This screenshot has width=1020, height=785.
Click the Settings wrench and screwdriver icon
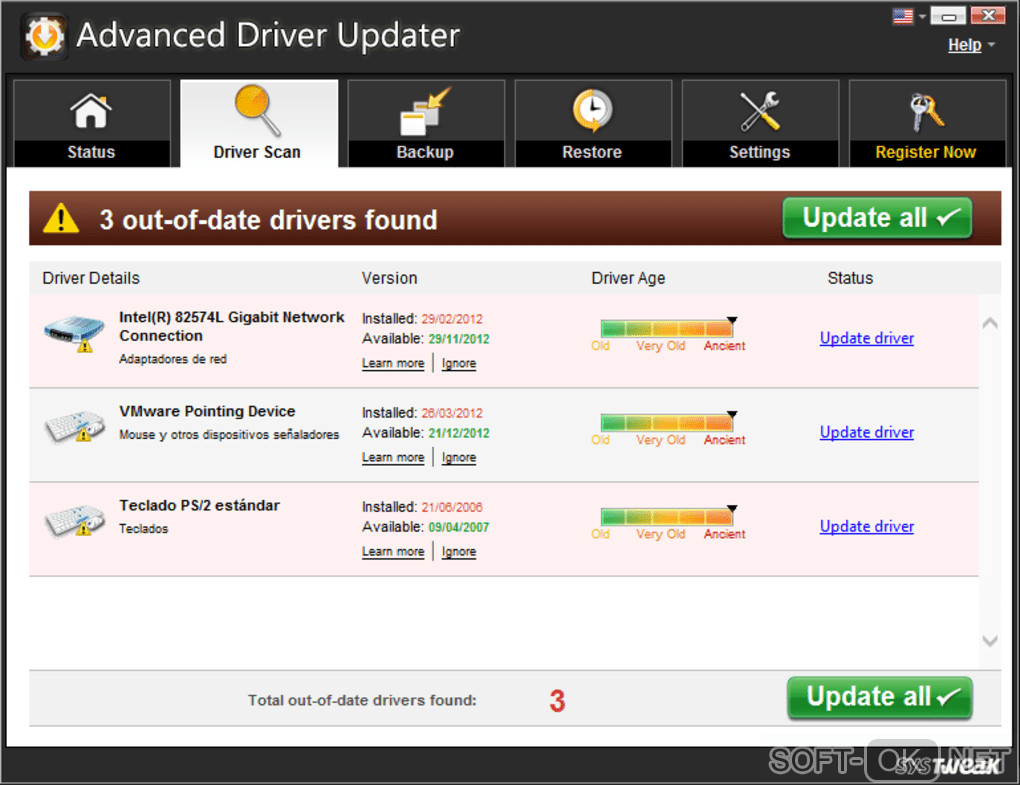pyautogui.click(x=759, y=111)
